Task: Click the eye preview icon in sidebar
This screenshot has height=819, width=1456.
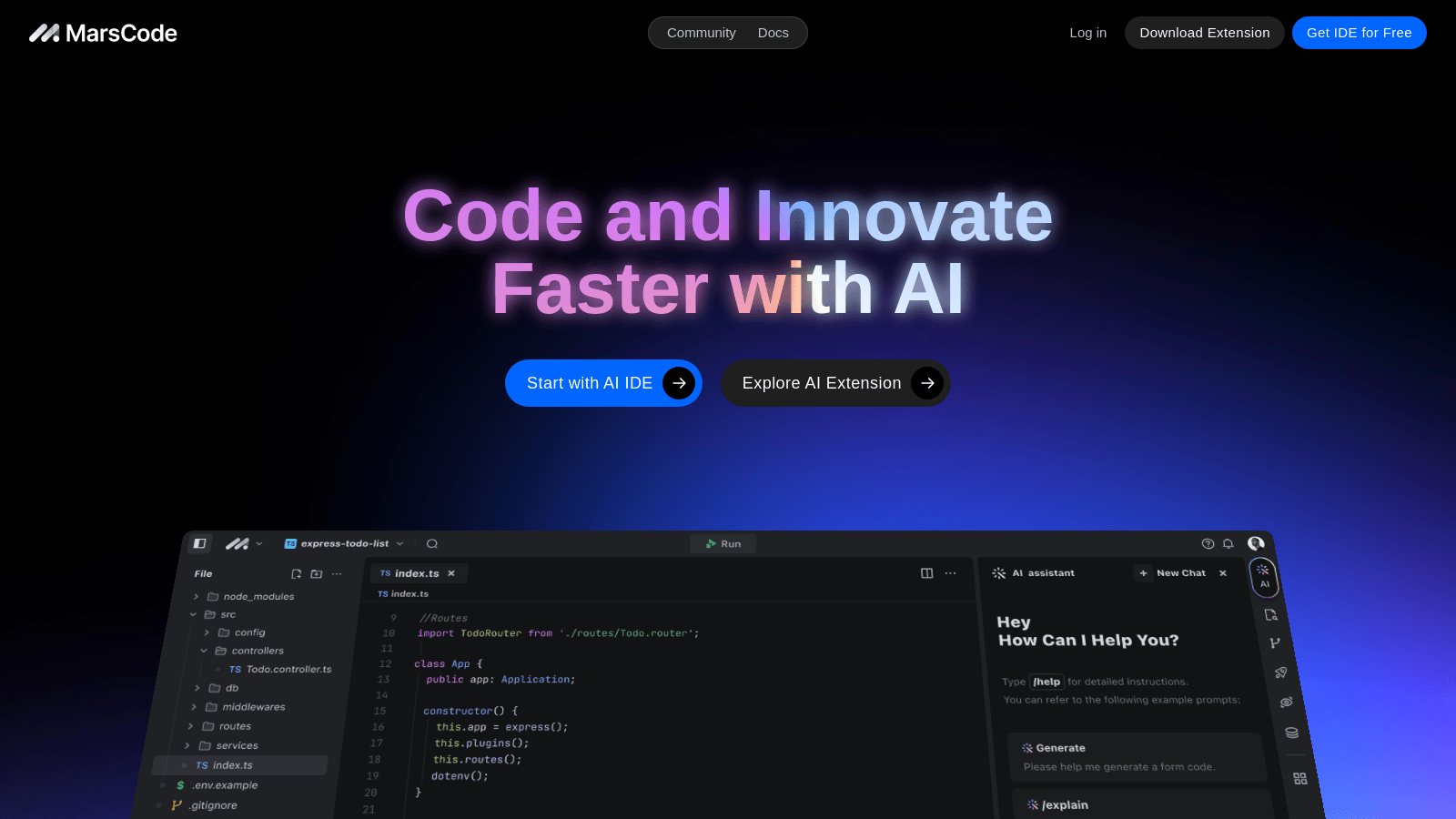Action: (1287, 703)
